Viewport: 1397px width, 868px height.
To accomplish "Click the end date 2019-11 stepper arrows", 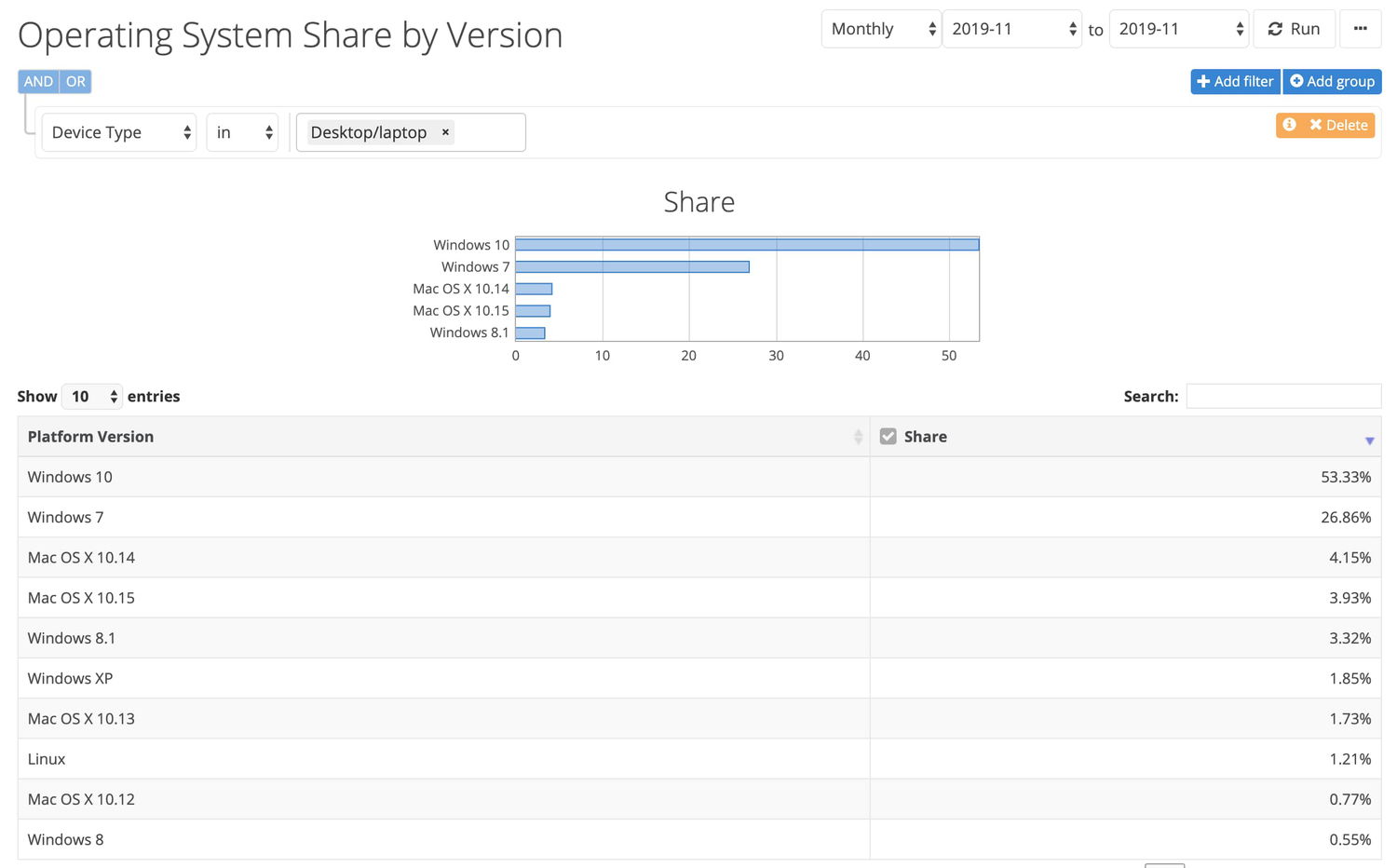I will pos(1239,29).
